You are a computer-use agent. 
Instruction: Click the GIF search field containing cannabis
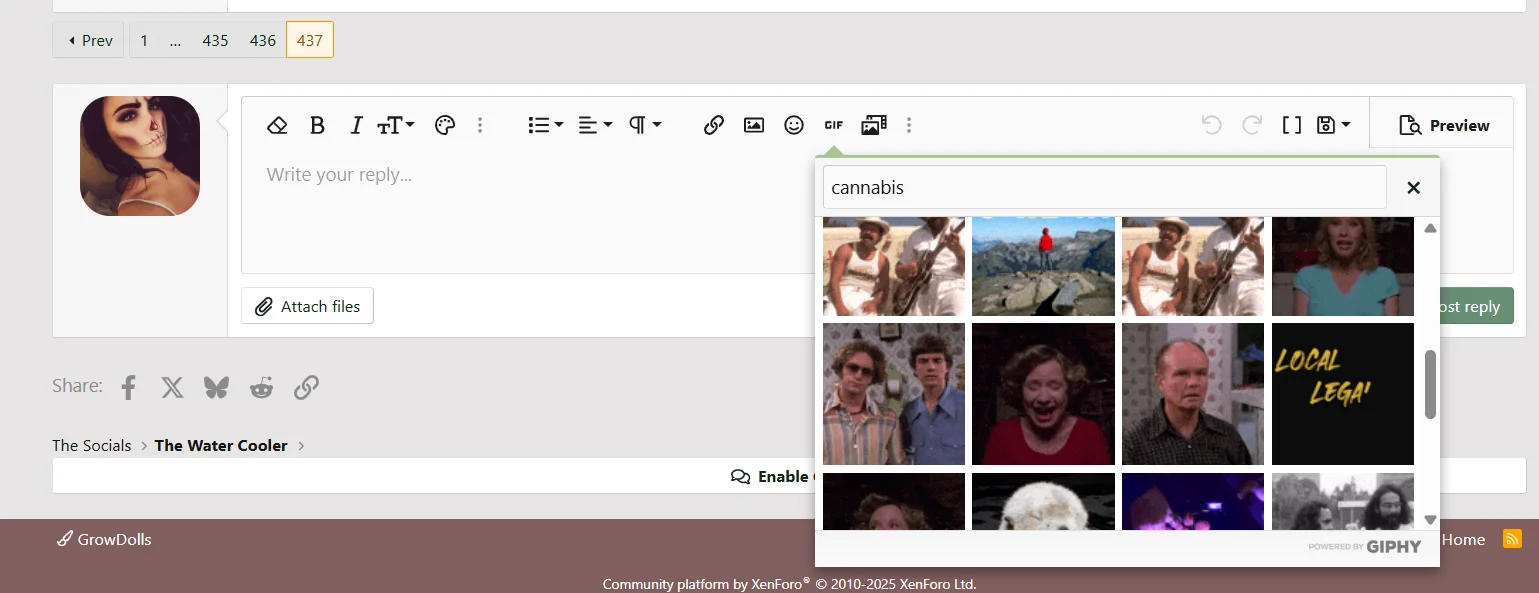tap(1104, 187)
